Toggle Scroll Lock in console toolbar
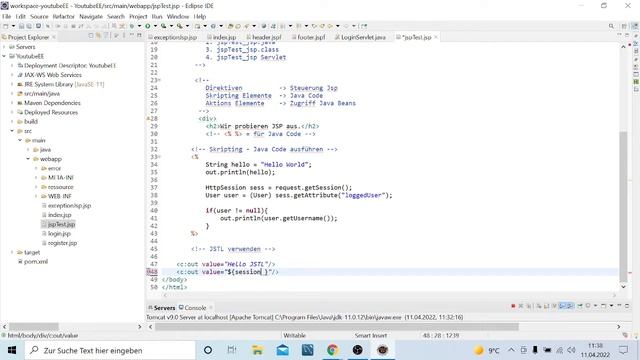 [x=546, y=306]
